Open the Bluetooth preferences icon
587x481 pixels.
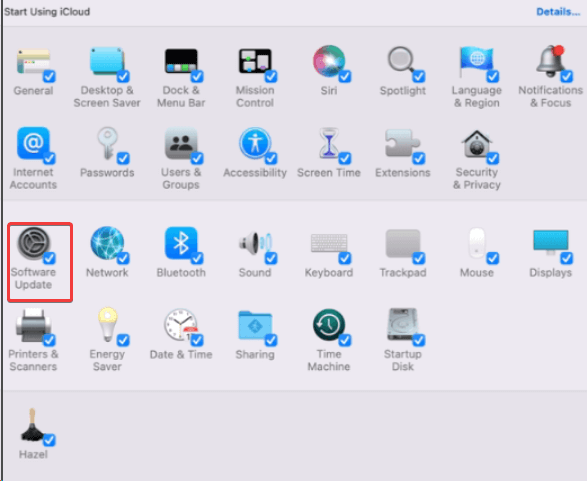coord(181,243)
